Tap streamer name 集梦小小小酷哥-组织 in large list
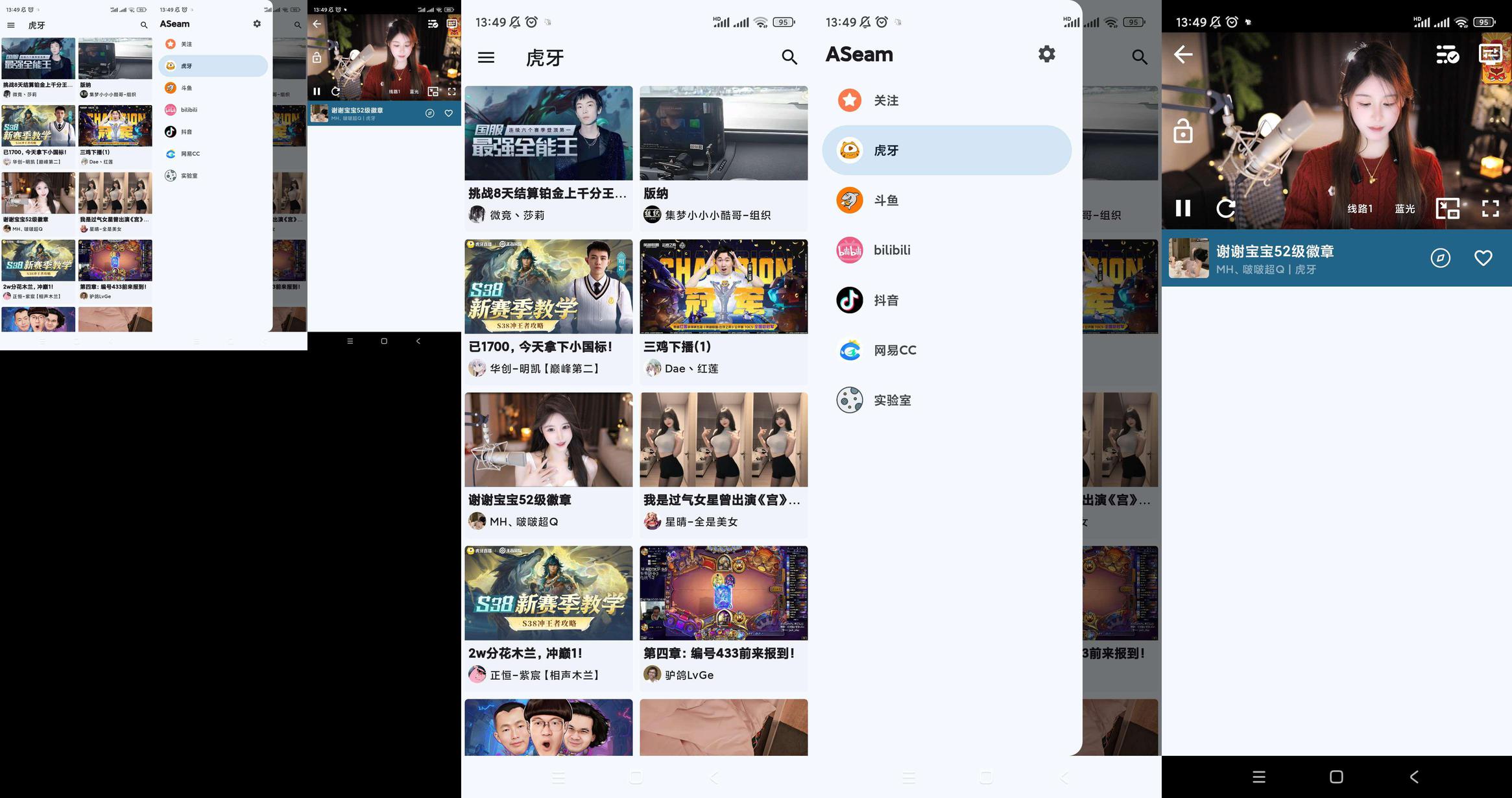The width and height of the screenshot is (1512, 798). coord(717,215)
